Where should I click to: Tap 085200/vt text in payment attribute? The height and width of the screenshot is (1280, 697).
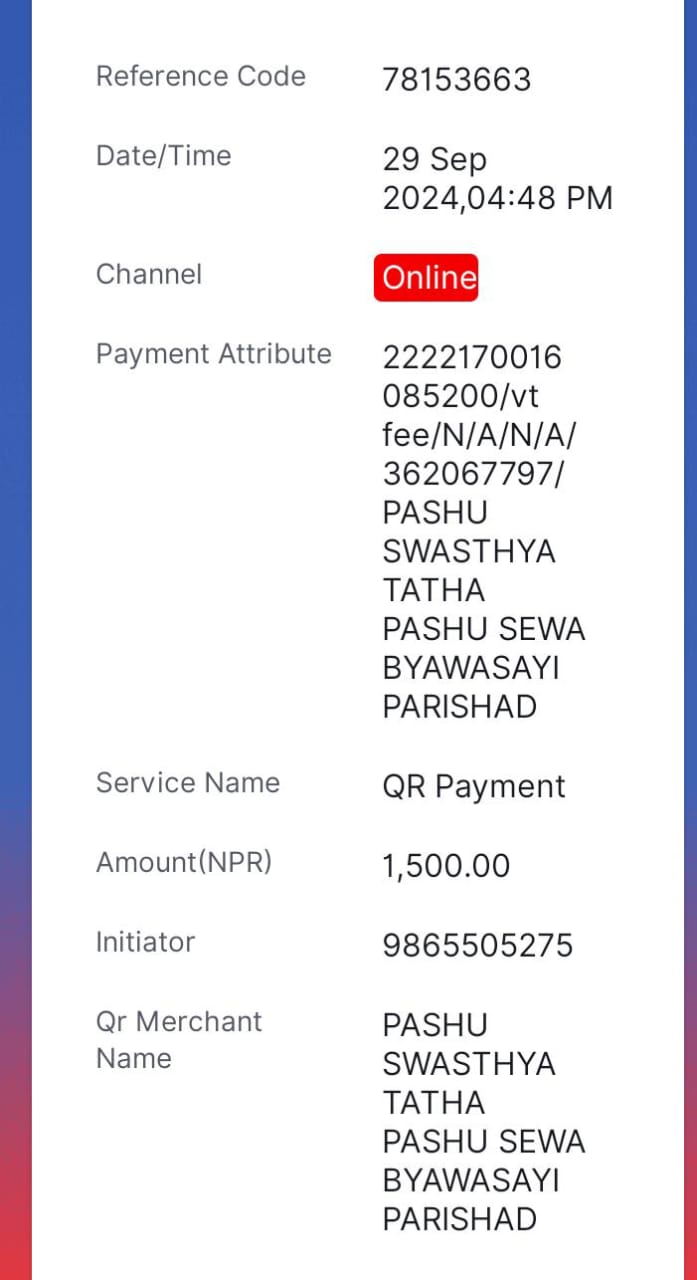(461, 396)
